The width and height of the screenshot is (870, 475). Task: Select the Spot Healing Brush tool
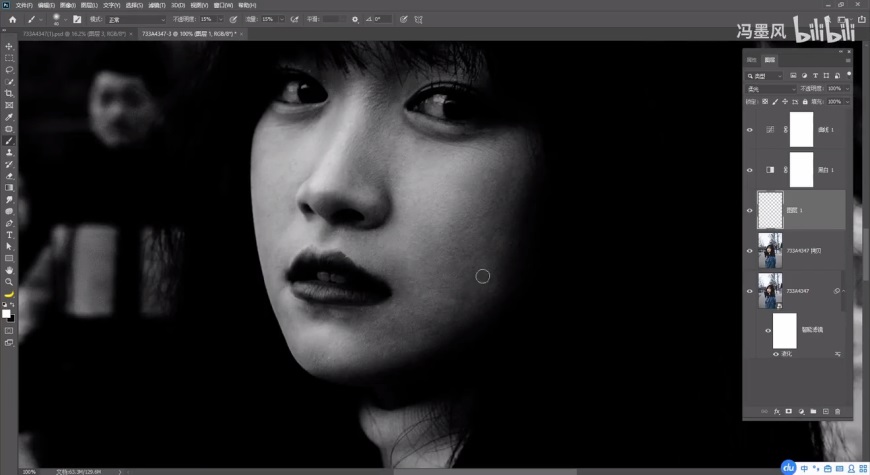9,129
